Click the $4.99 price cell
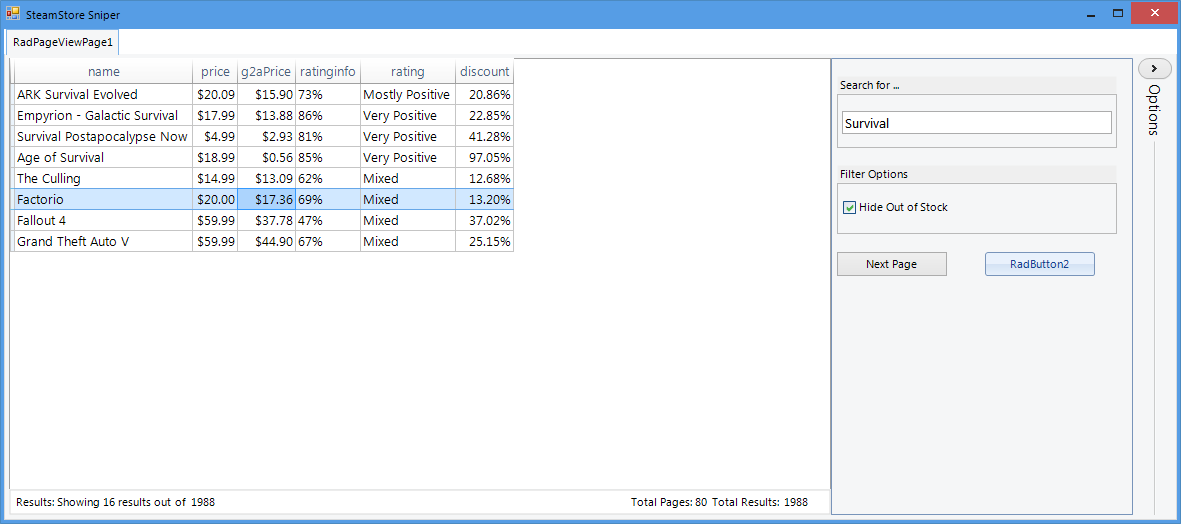This screenshot has width=1181, height=524. coord(215,136)
